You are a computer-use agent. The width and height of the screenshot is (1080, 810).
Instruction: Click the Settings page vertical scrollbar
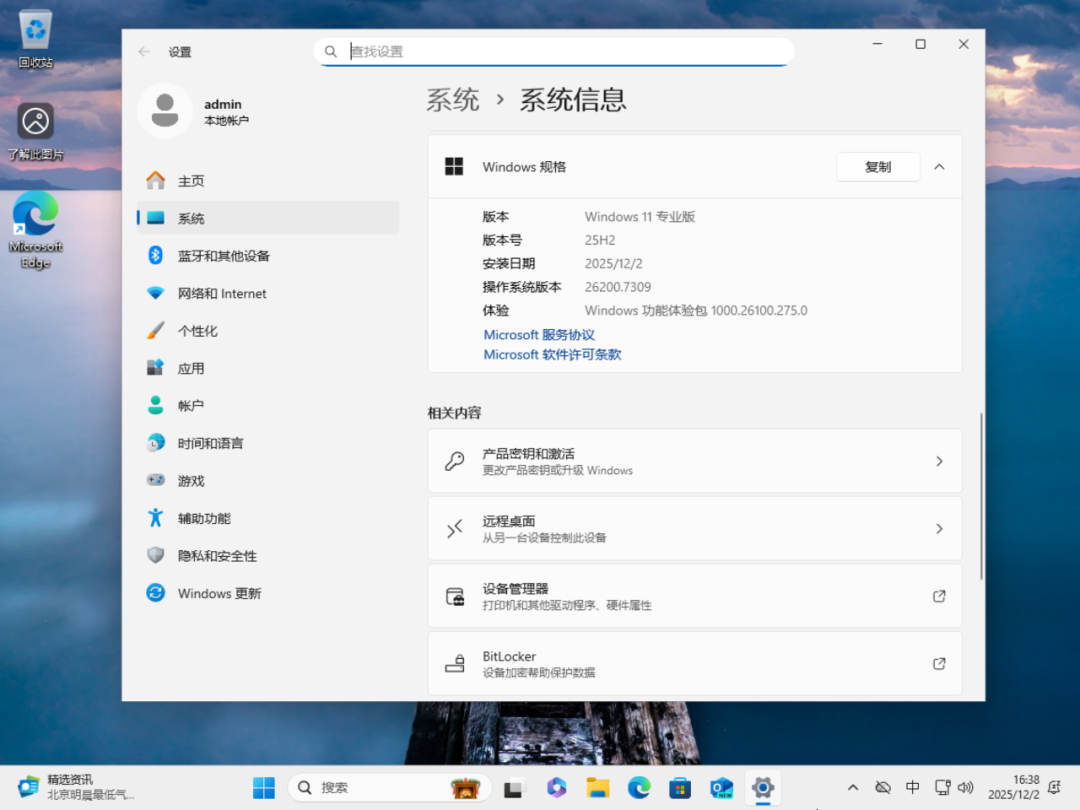pyautogui.click(x=981, y=496)
